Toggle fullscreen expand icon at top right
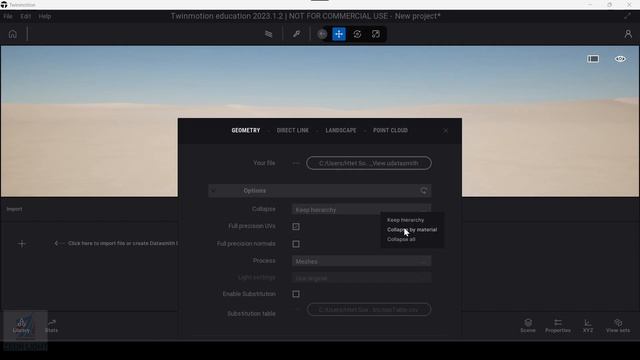640x360 pixels. 627,16
